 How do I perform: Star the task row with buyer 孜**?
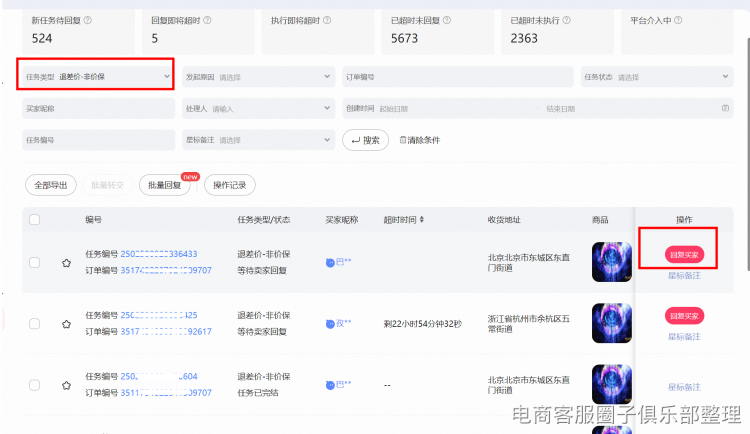click(66, 324)
